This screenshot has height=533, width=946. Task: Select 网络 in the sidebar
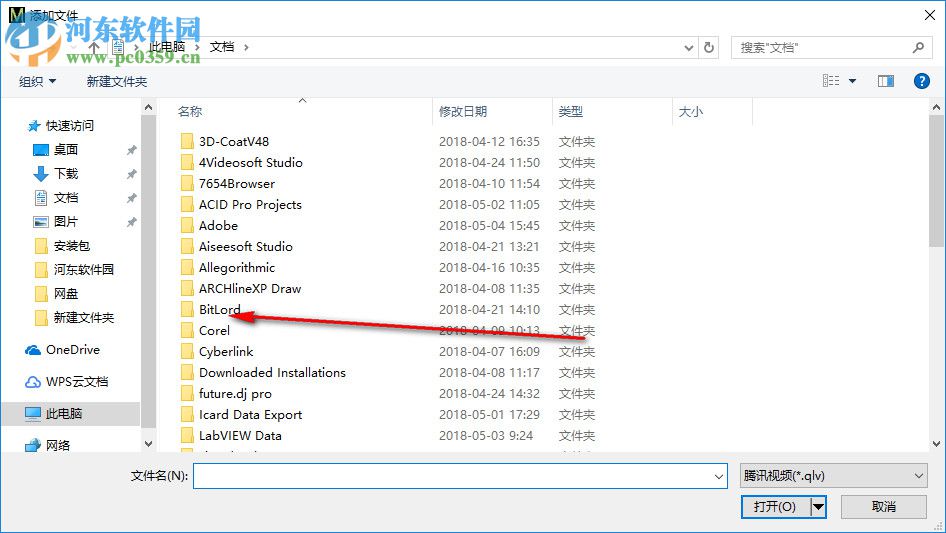57,445
